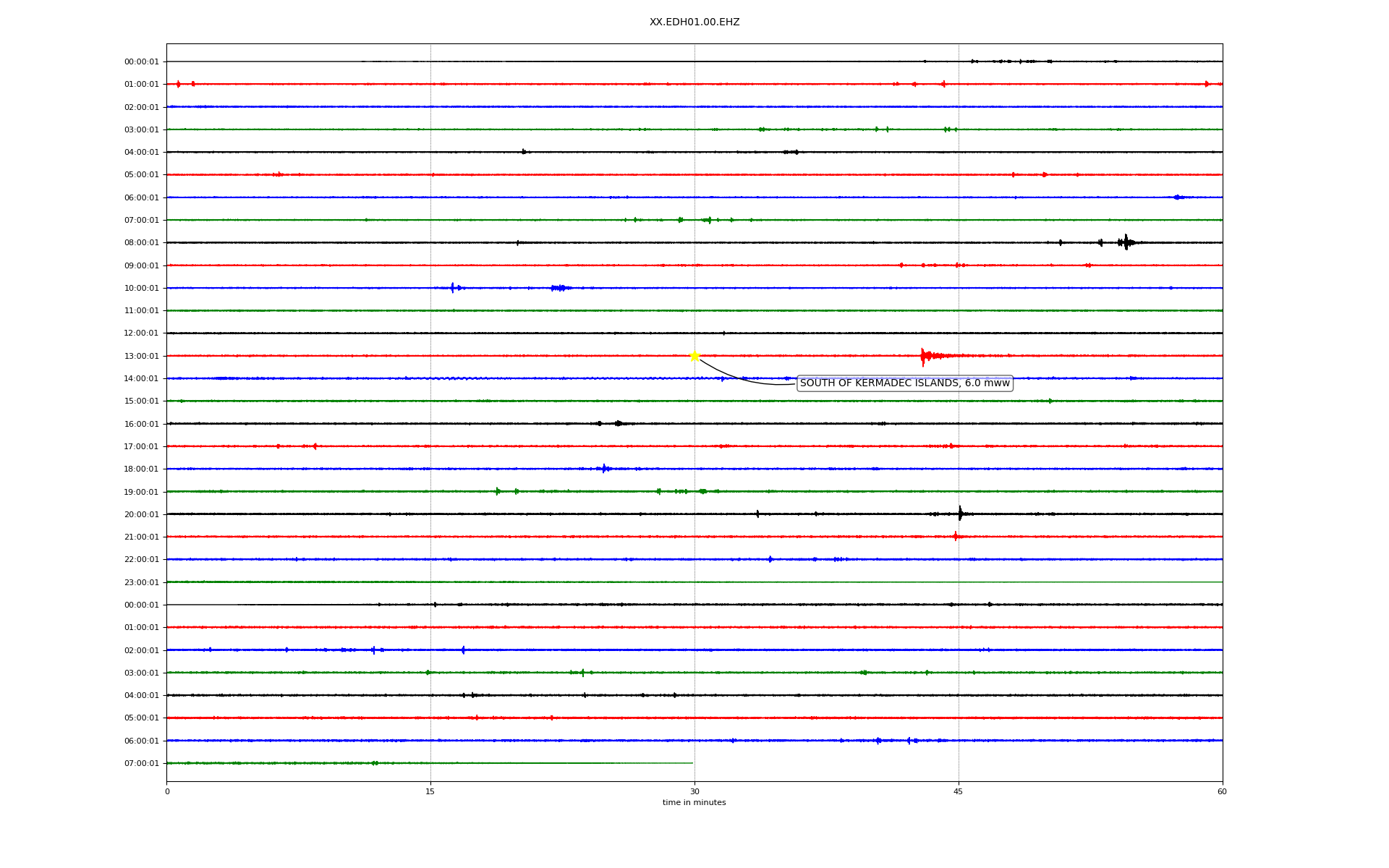Viewport: 1389px width, 868px height.
Task: Click the 18:00:01 row time label
Action: coord(141,469)
